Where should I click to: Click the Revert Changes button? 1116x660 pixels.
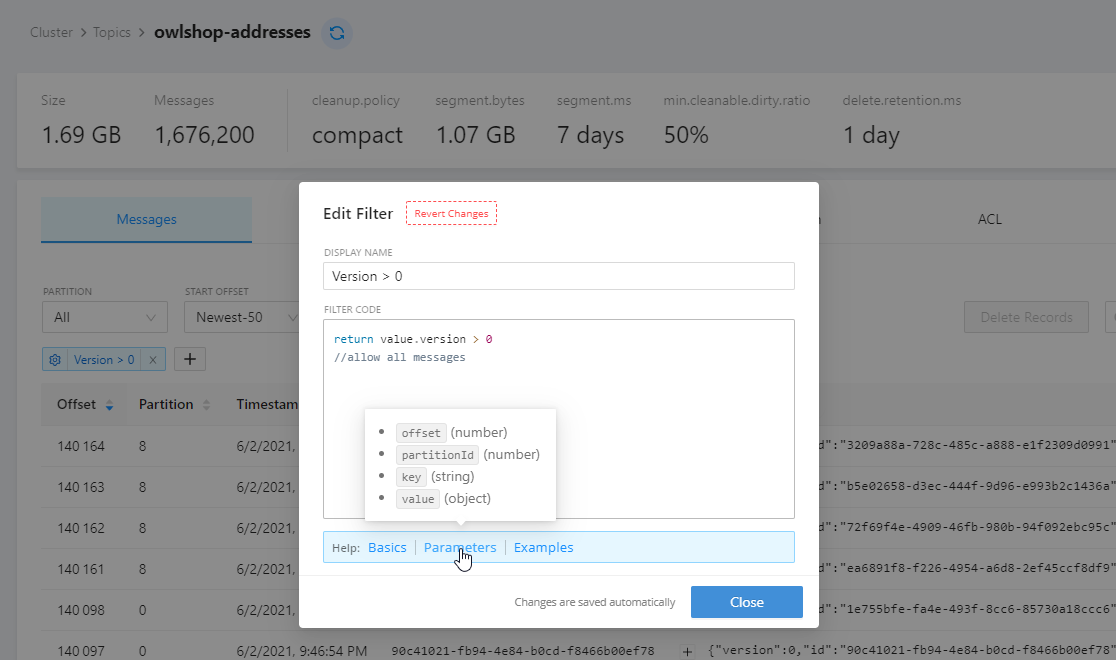coord(451,212)
